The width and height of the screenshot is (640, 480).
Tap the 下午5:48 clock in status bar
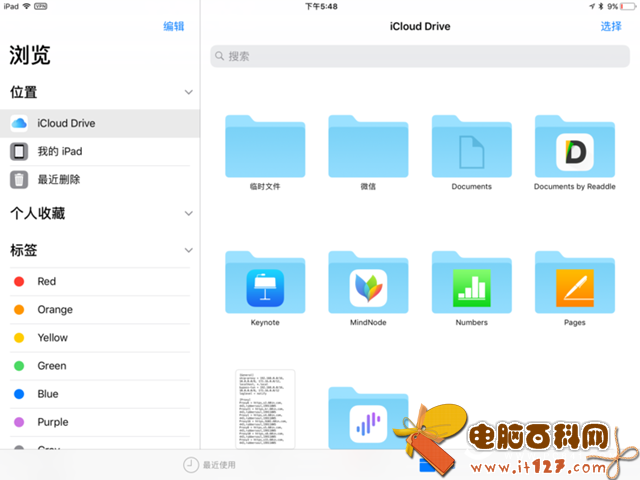(x=322, y=7)
